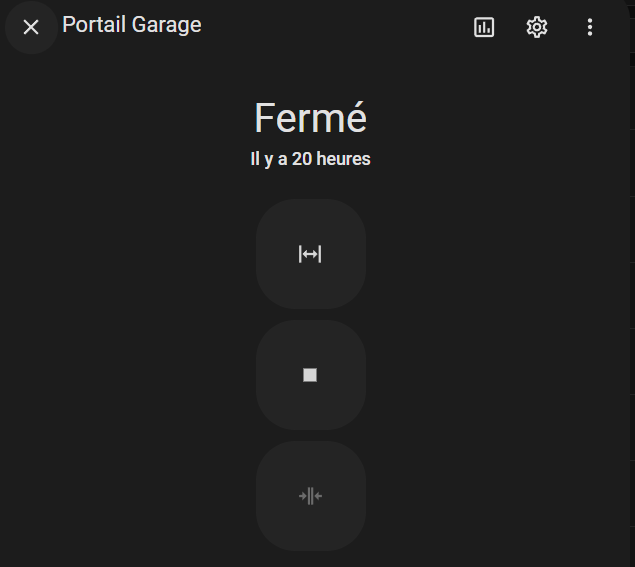Viewport: 635px width, 567px height.
Task: Select the top cover control button
Action: coord(311,254)
